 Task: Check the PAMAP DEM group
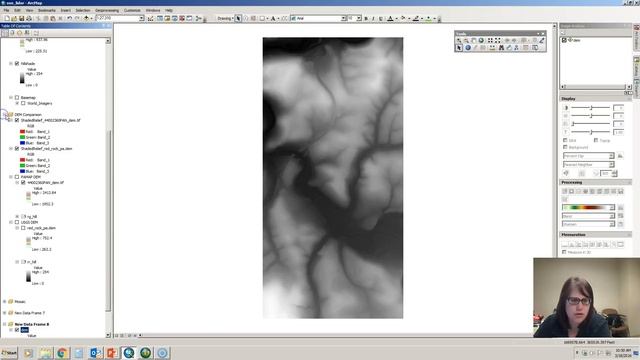pyautogui.click(x=17, y=177)
